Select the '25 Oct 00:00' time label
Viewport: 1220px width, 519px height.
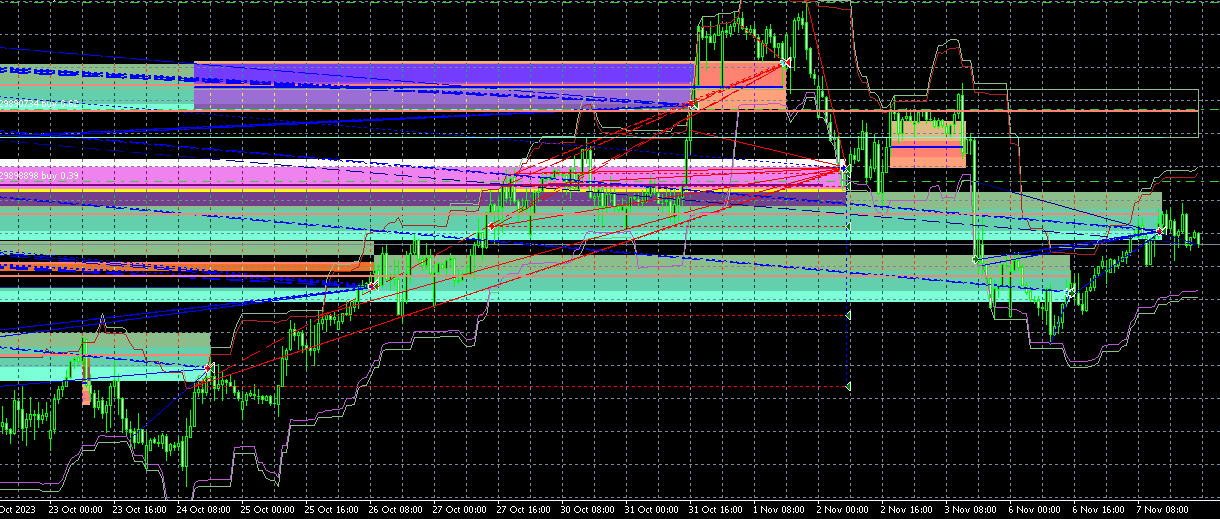[269, 510]
